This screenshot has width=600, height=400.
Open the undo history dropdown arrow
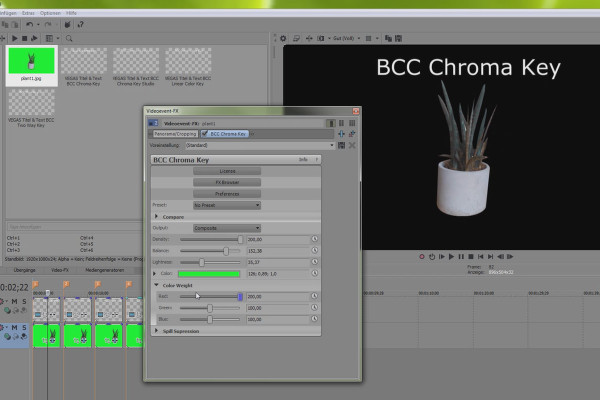tap(38, 25)
